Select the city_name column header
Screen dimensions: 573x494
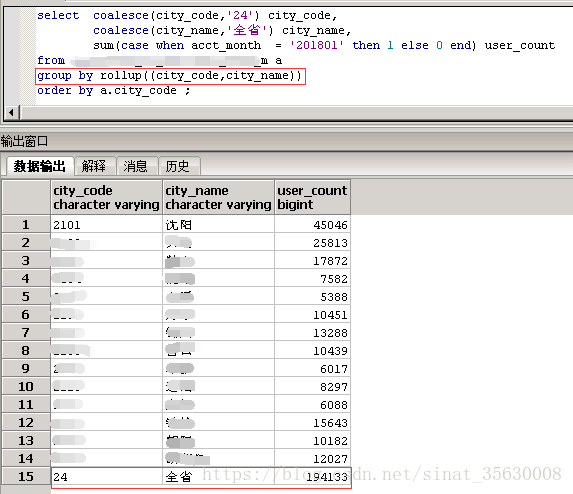coord(218,197)
